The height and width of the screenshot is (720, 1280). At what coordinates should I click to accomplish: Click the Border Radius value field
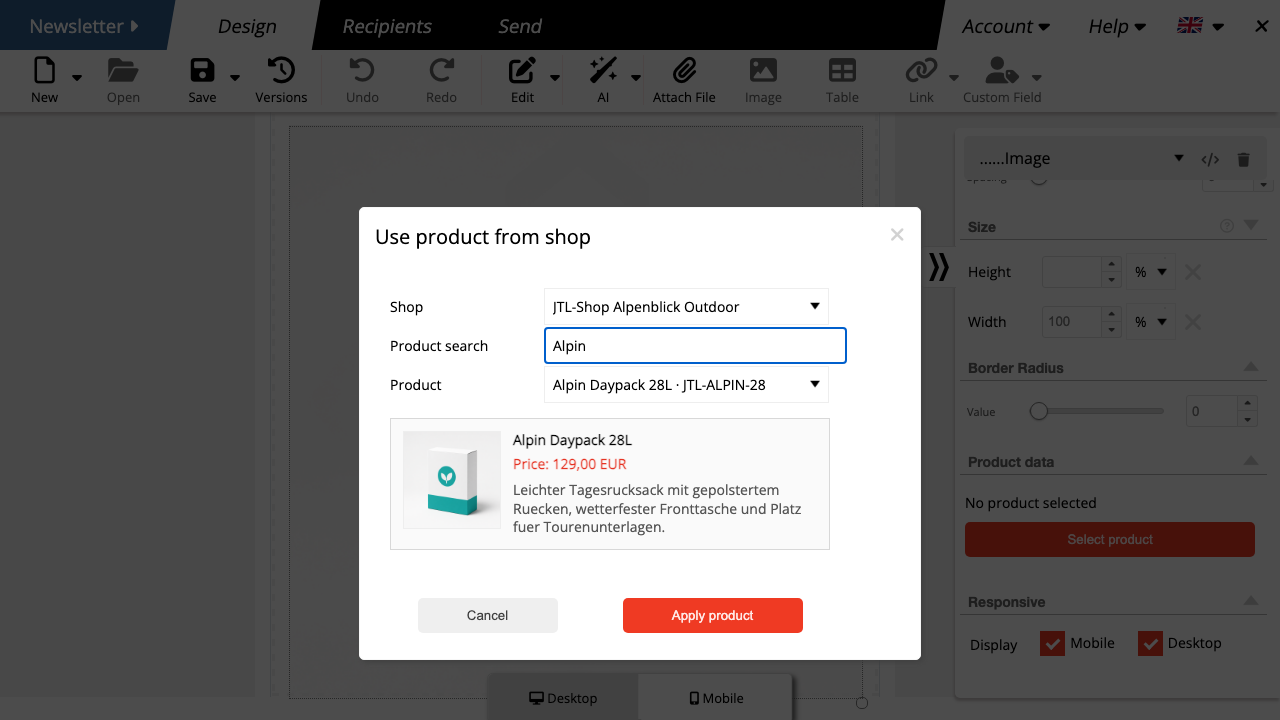1211,411
